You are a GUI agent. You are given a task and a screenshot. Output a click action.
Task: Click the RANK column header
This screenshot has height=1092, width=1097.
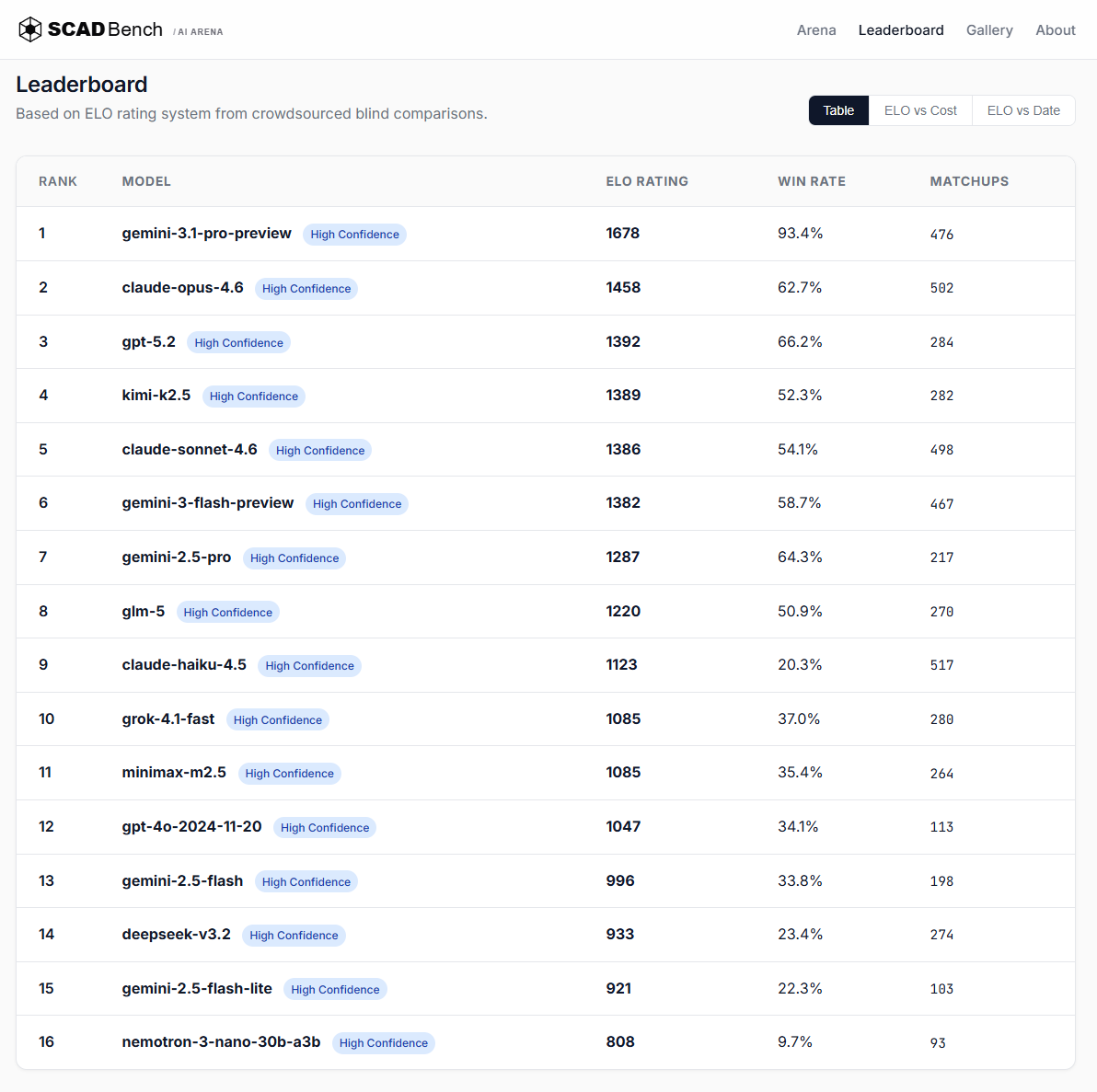57,181
